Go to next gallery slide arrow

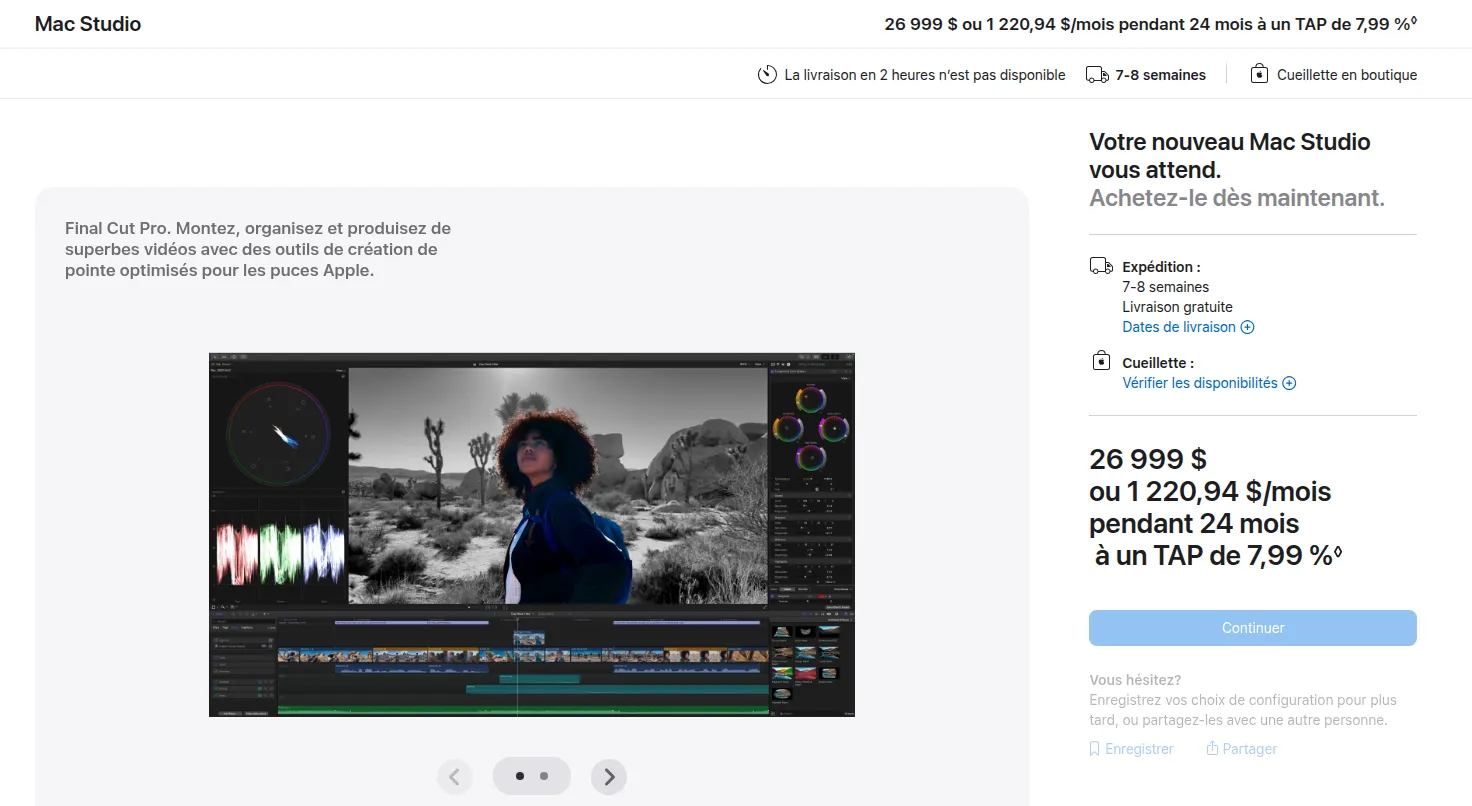coord(609,776)
